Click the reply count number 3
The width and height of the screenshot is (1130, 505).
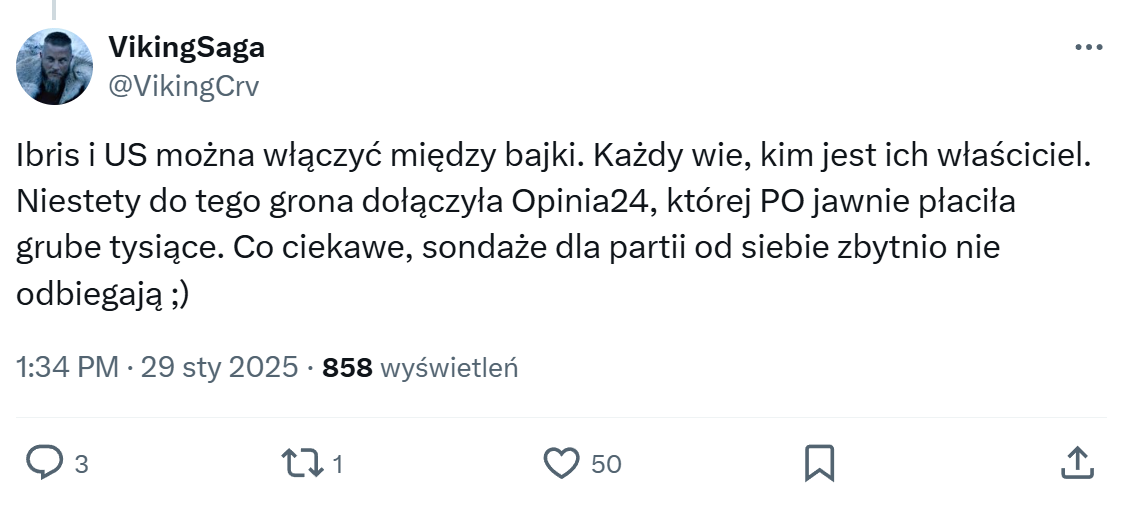(82, 465)
